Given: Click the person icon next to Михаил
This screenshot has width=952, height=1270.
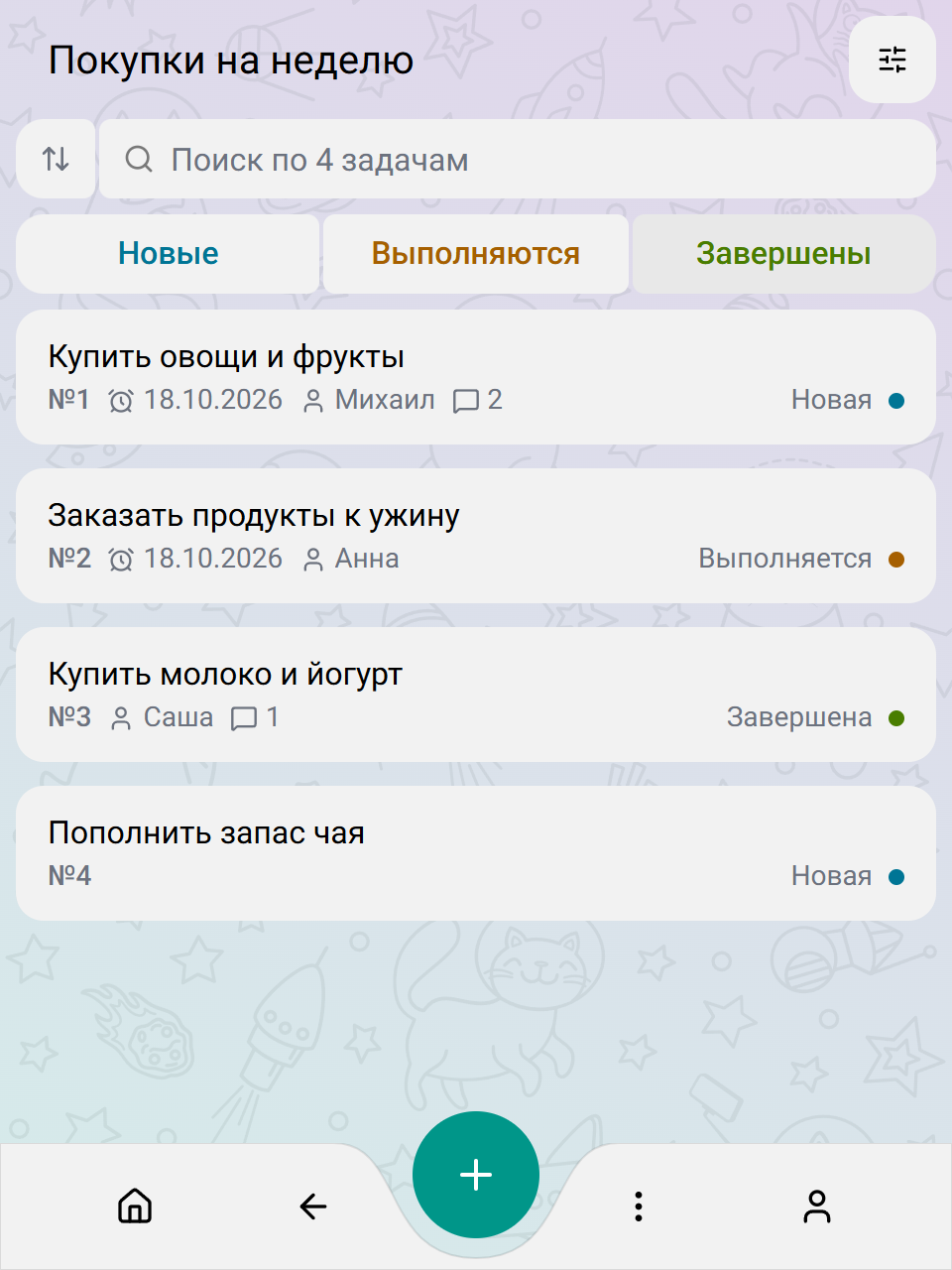Looking at the screenshot, I should [x=313, y=401].
